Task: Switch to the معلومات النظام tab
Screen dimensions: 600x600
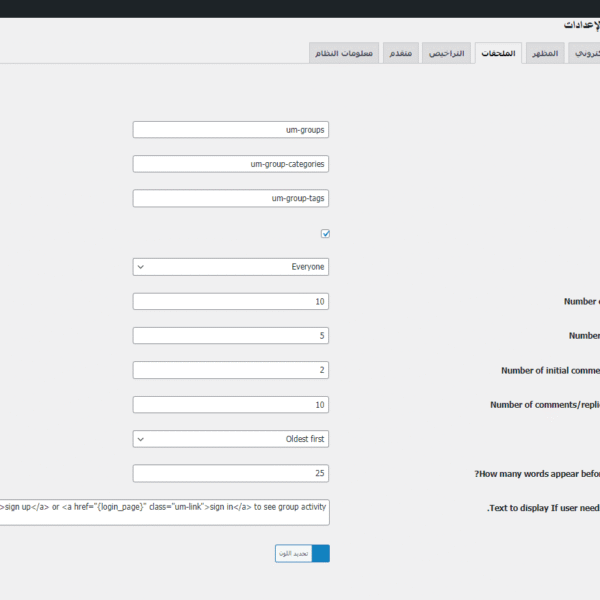Action: click(344, 53)
